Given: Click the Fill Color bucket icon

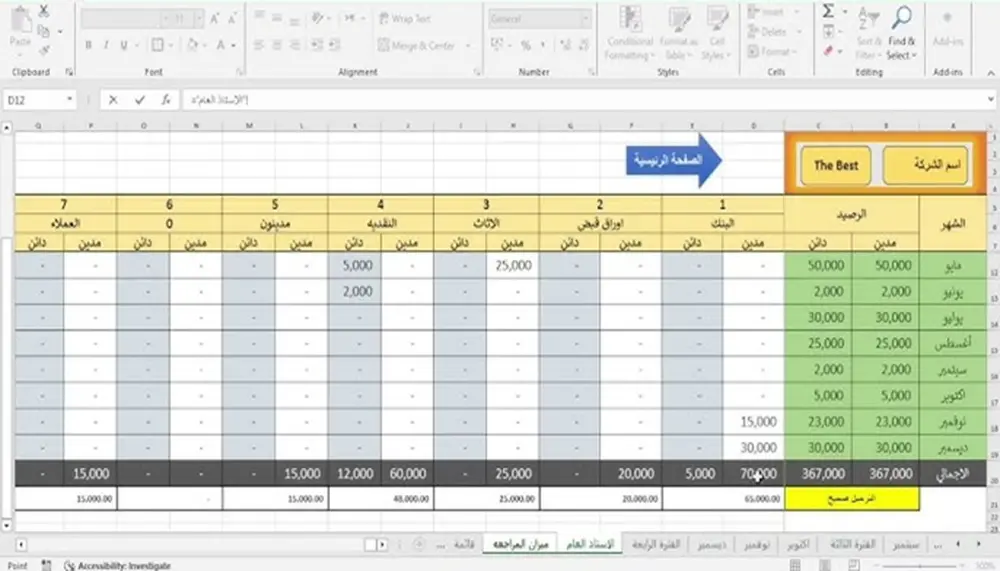Looking at the screenshot, I should pyautogui.click(x=192, y=45).
